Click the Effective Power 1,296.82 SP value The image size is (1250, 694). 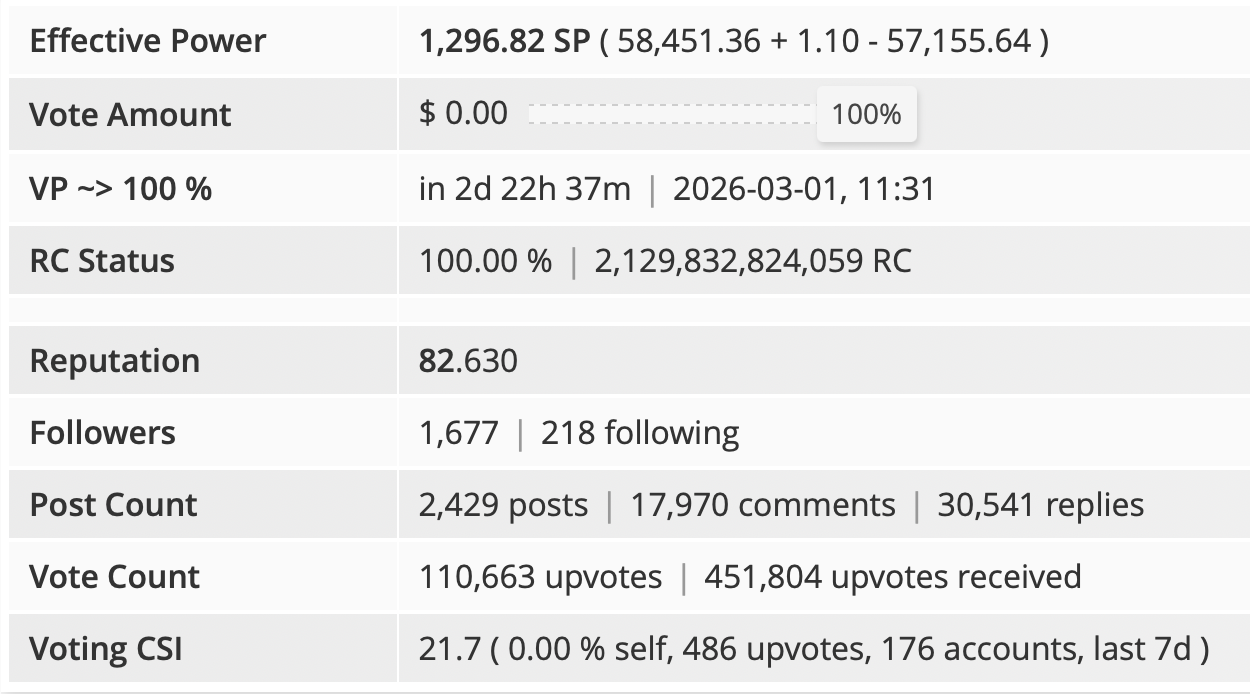click(505, 41)
